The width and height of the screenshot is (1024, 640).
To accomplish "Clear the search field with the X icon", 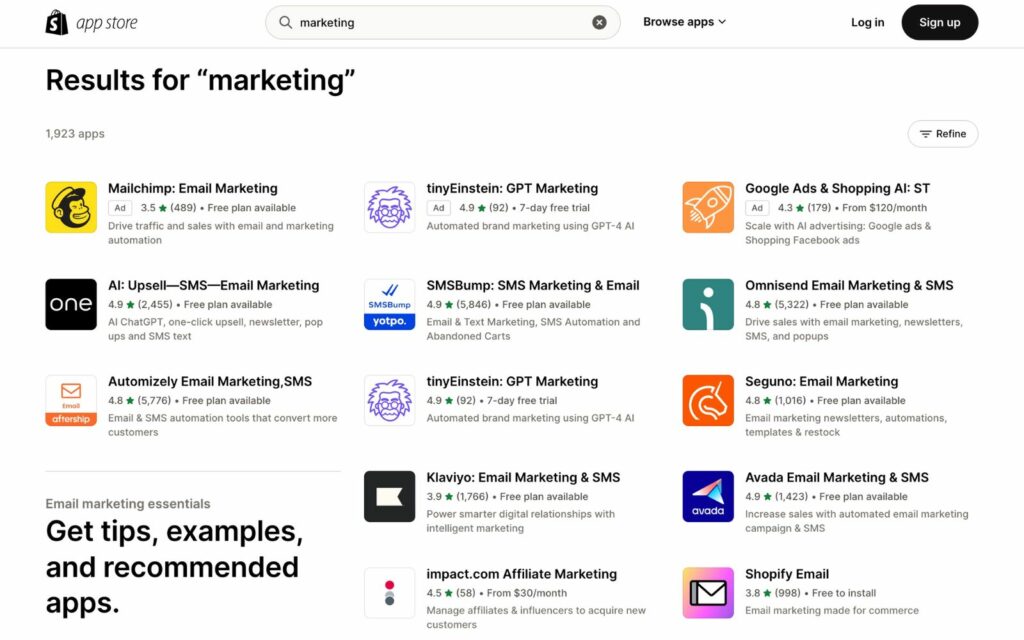I will click(599, 22).
